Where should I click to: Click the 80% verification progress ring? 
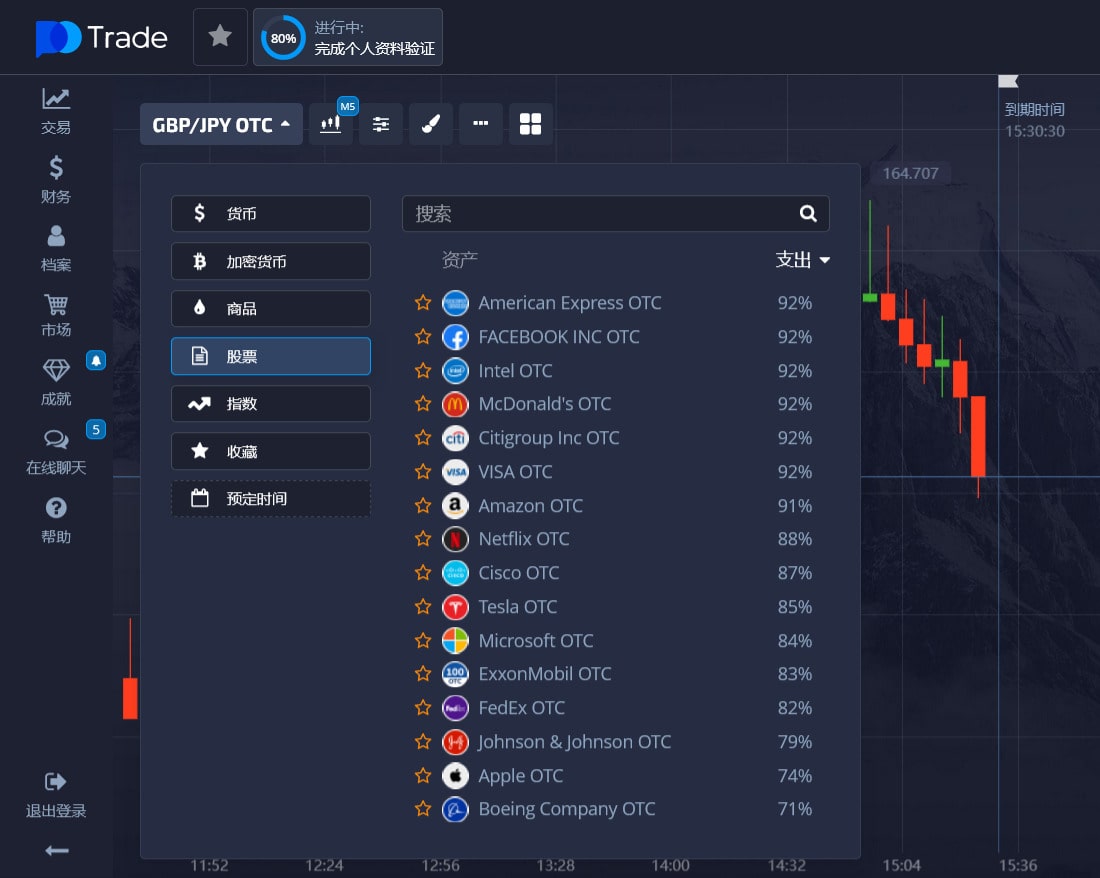click(x=283, y=38)
